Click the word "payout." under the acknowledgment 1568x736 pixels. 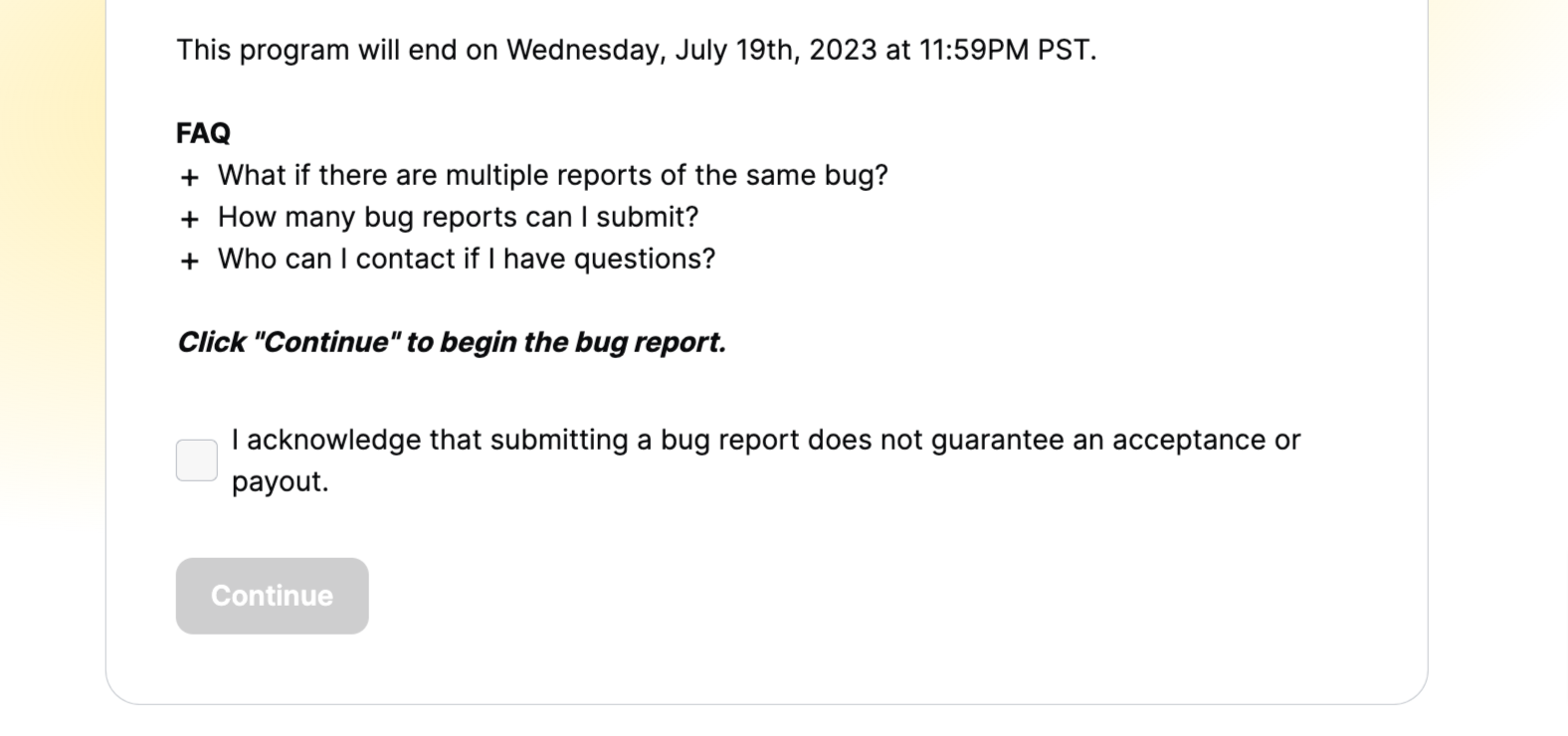point(280,481)
